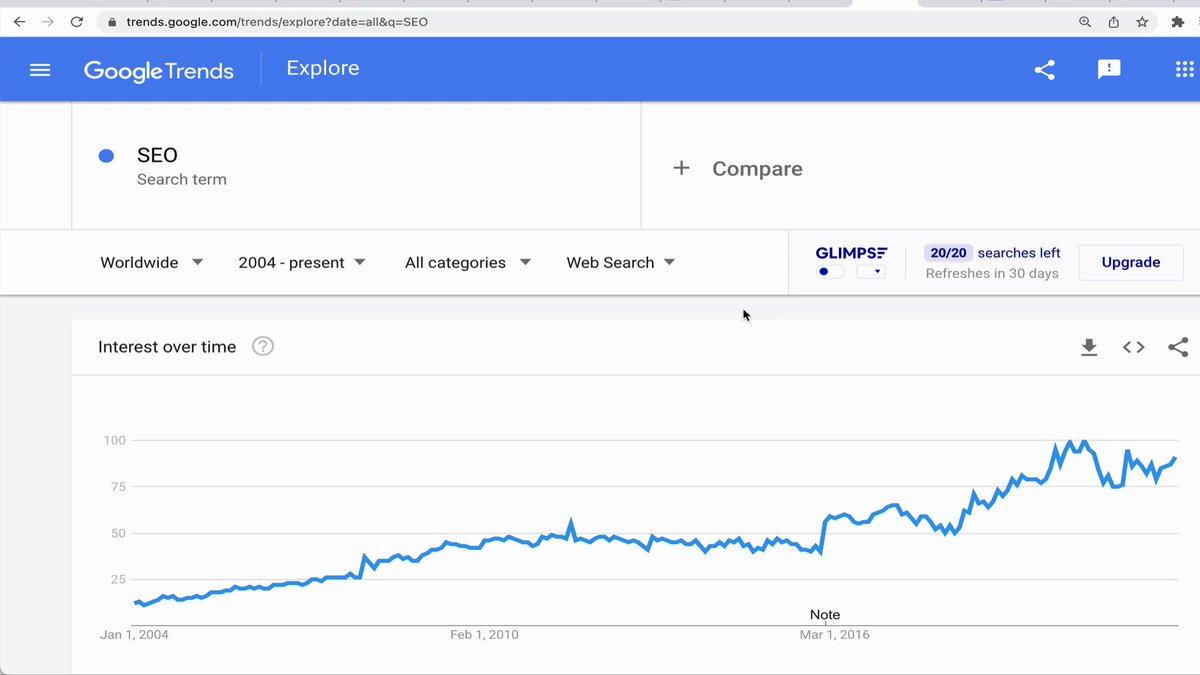
Task: Open the Web Search type dropdown
Action: pos(621,262)
